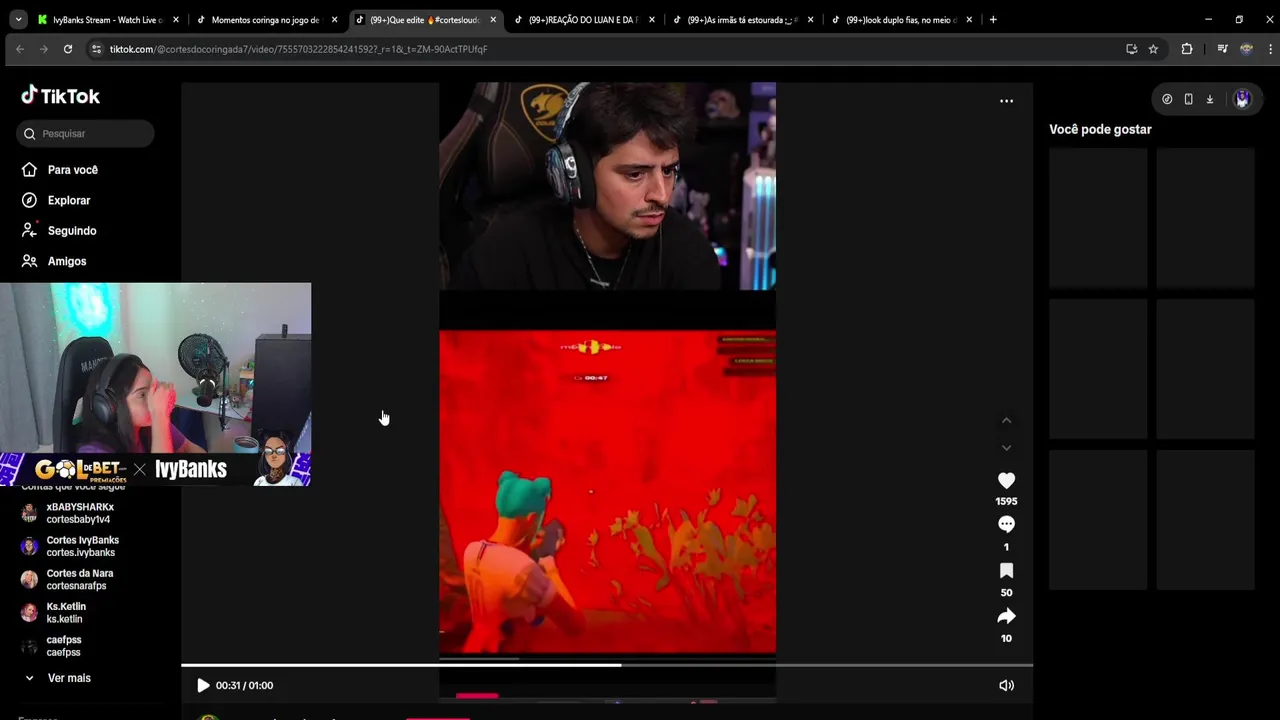This screenshot has width=1280, height=720.
Task: Click the install app icon in address bar
Action: [1131, 49]
